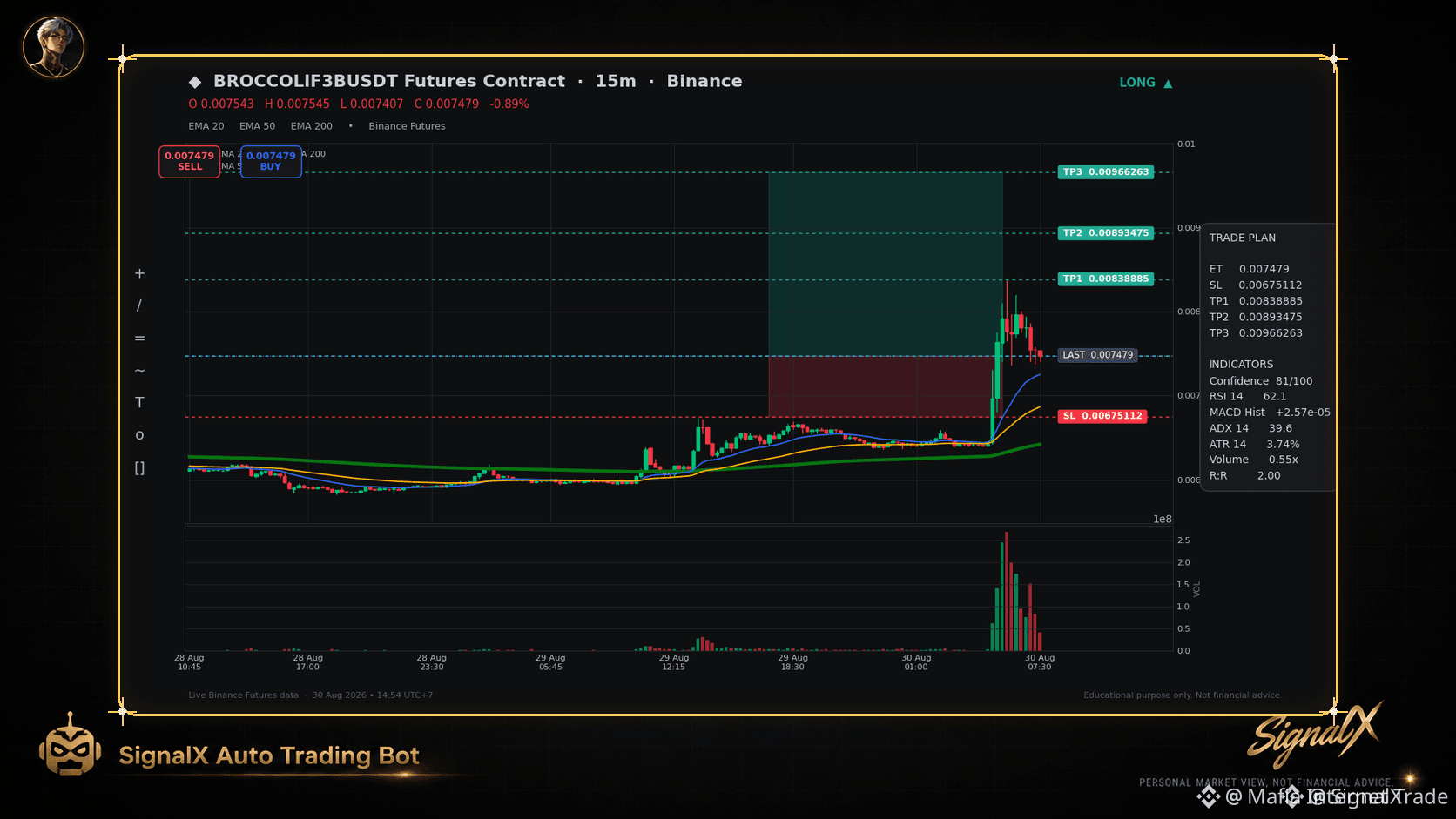Image resolution: width=1456 pixels, height=819 pixels.
Task: Select the horizontal lines equals tool
Action: point(139,339)
